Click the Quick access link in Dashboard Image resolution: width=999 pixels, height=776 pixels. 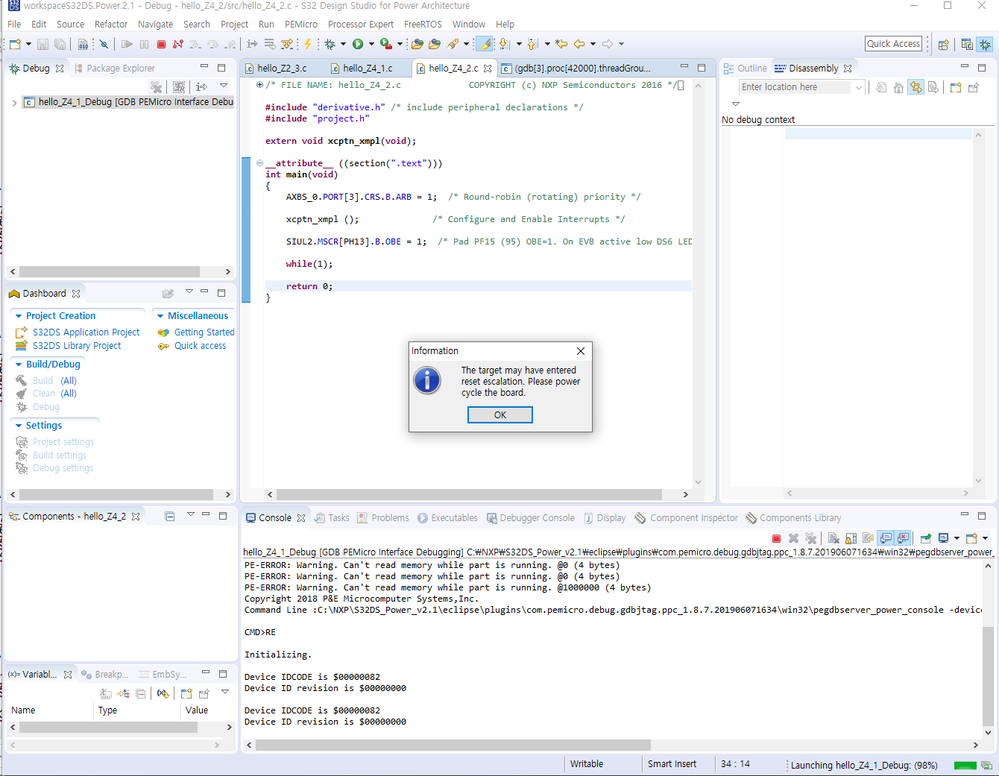click(200, 345)
